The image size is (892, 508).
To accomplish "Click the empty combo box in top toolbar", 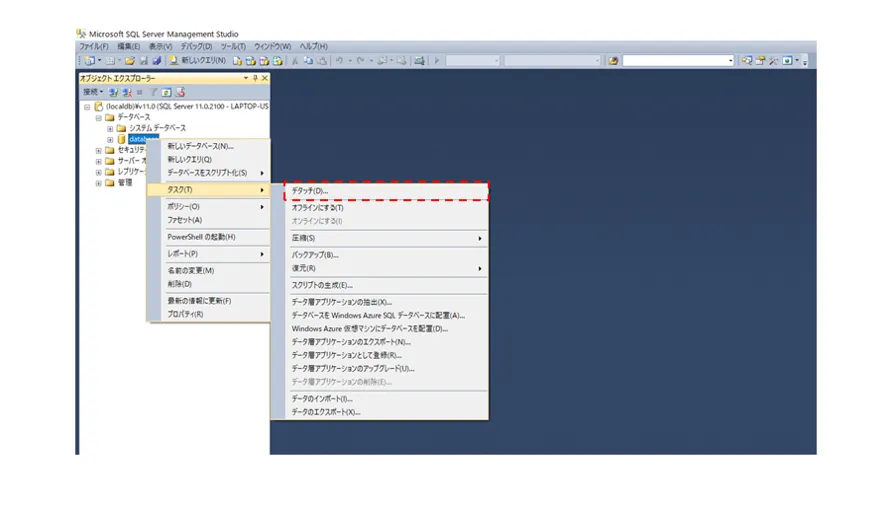I will tap(678, 61).
